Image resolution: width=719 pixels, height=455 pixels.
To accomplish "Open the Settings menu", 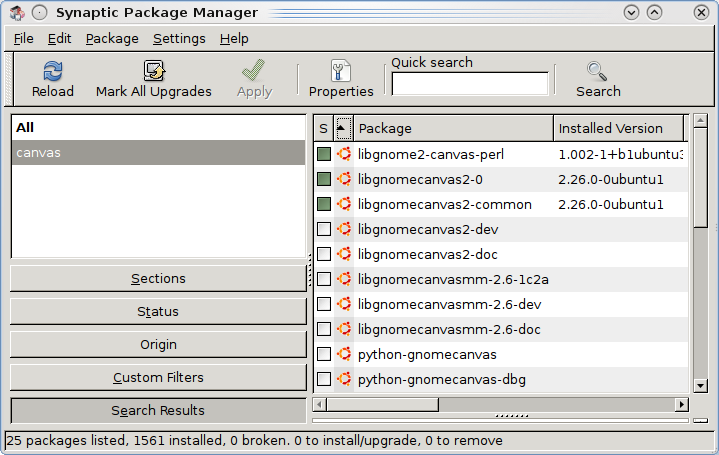I will click(x=179, y=39).
